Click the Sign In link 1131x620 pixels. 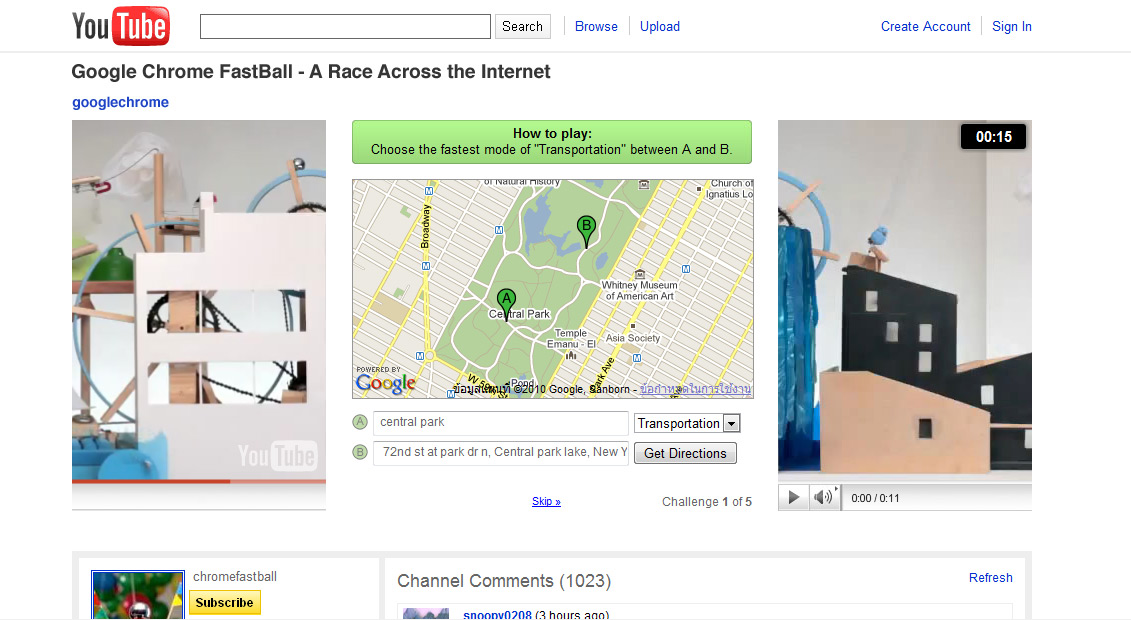pyautogui.click(x=1011, y=27)
